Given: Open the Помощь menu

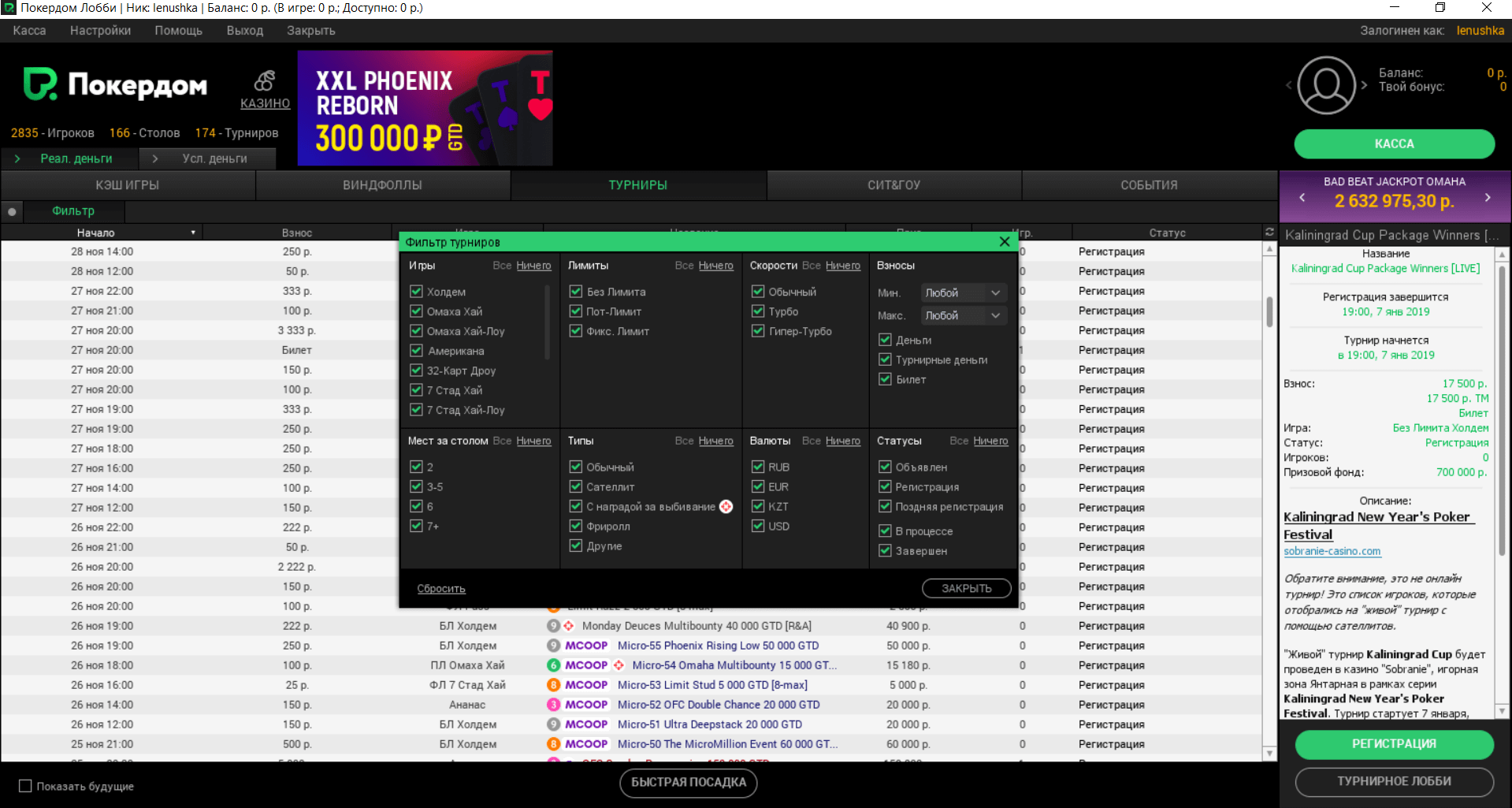Looking at the screenshot, I should click(178, 31).
